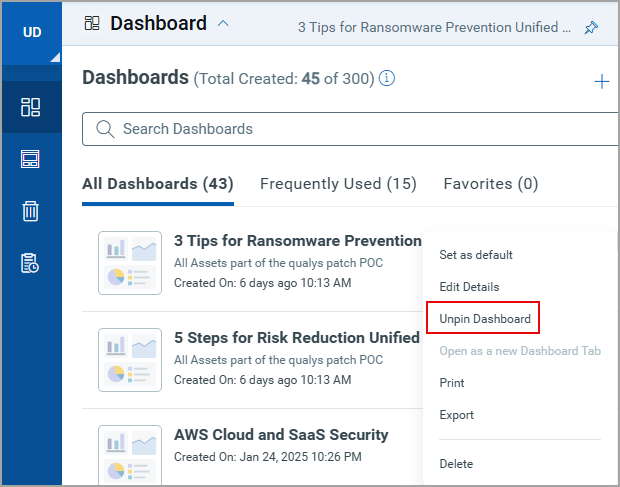
Task: Click the plus icon to create a dashboard
Action: point(601,82)
